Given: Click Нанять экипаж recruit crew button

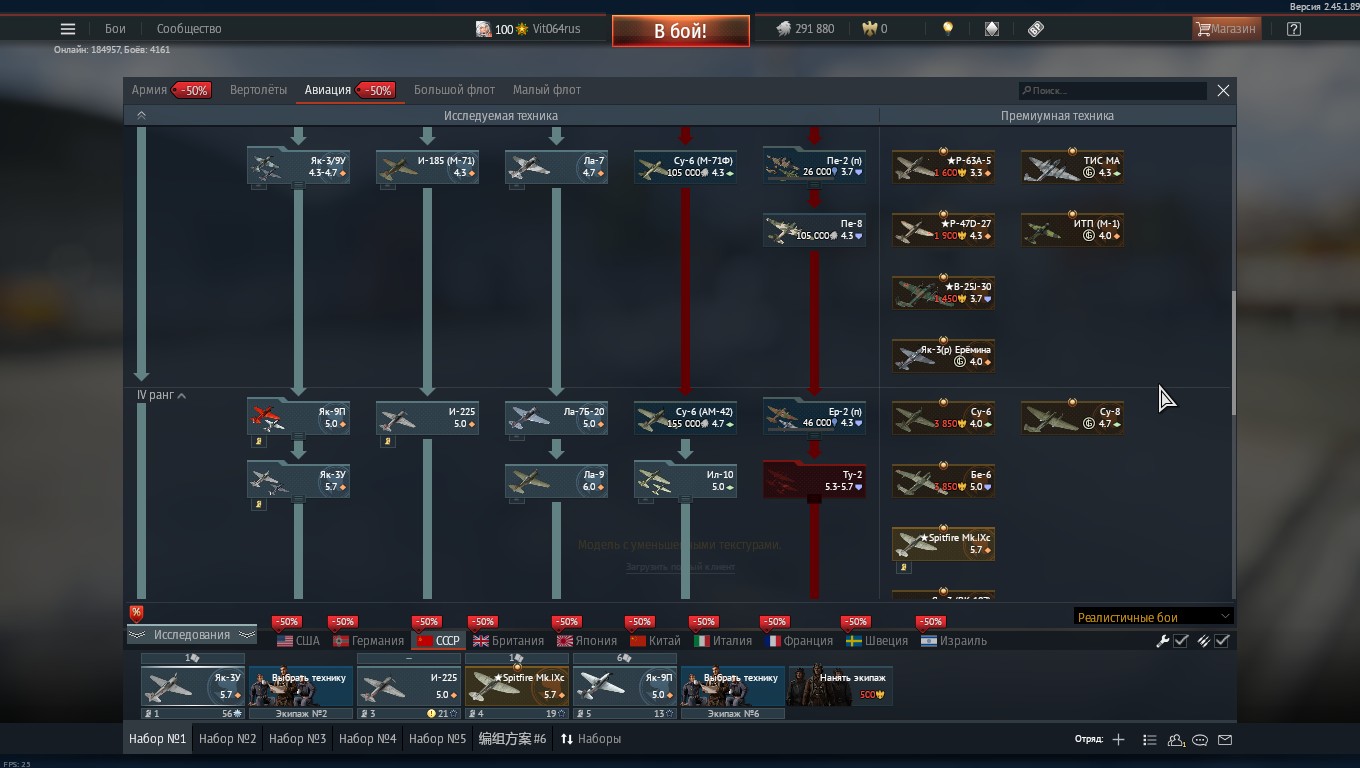Looking at the screenshot, I should tap(840, 686).
